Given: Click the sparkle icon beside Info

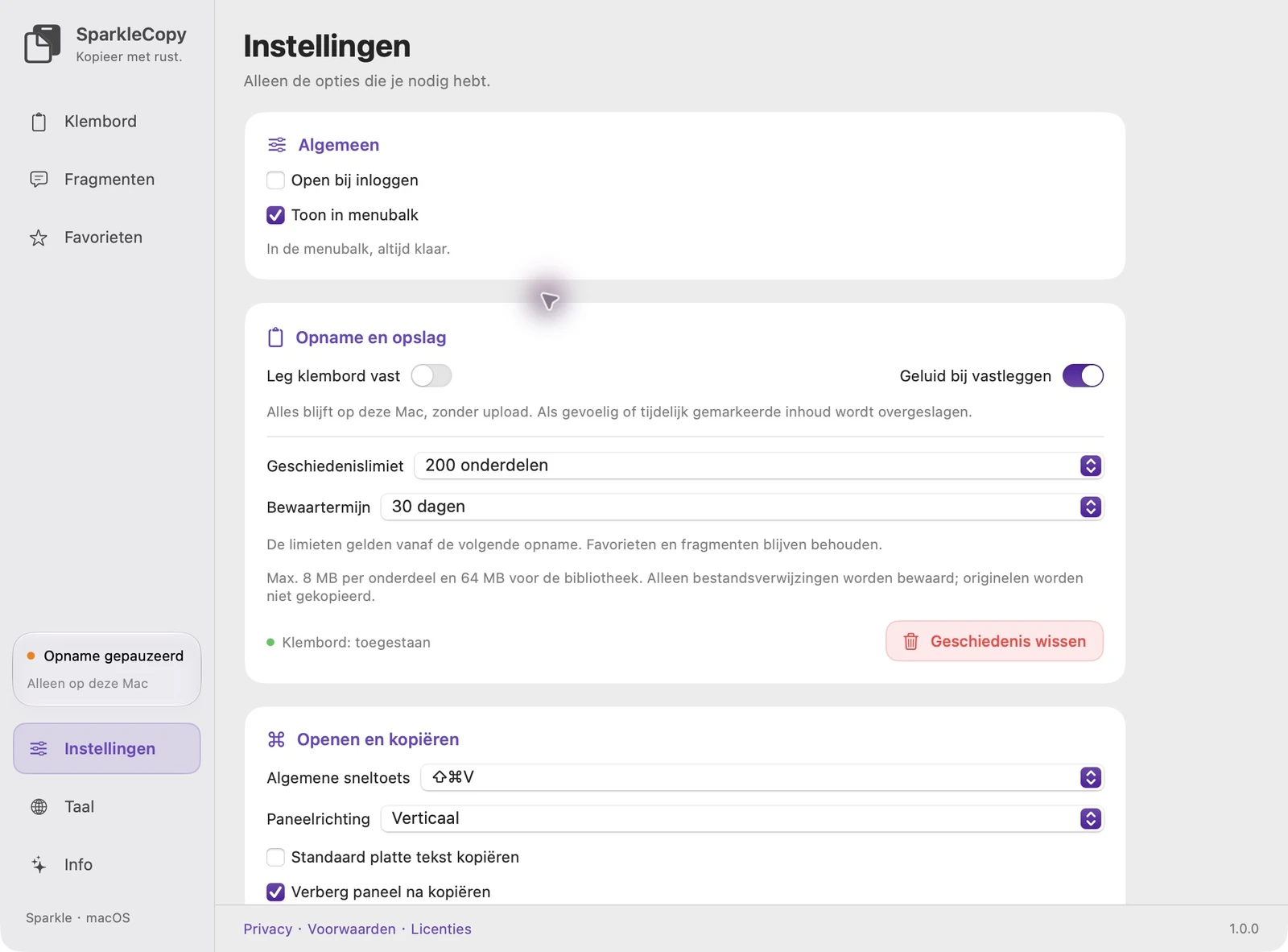Looking at the screenshot, I should pyautogui.click(x=39, y=865).
